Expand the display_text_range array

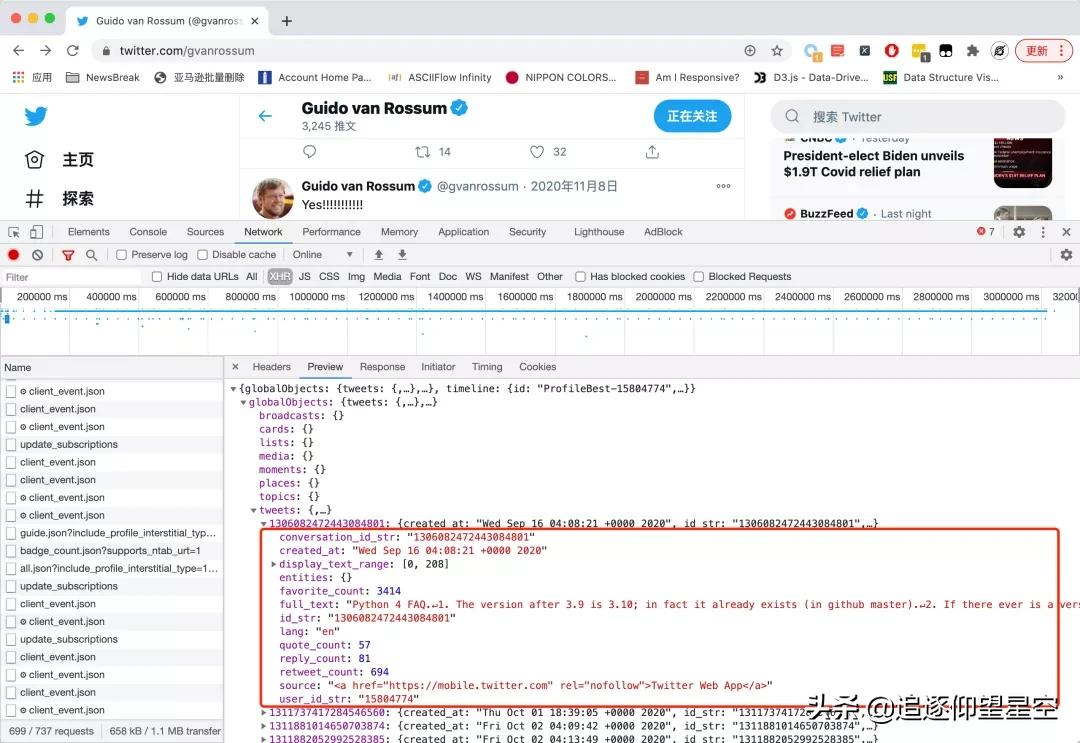point(273,564)
